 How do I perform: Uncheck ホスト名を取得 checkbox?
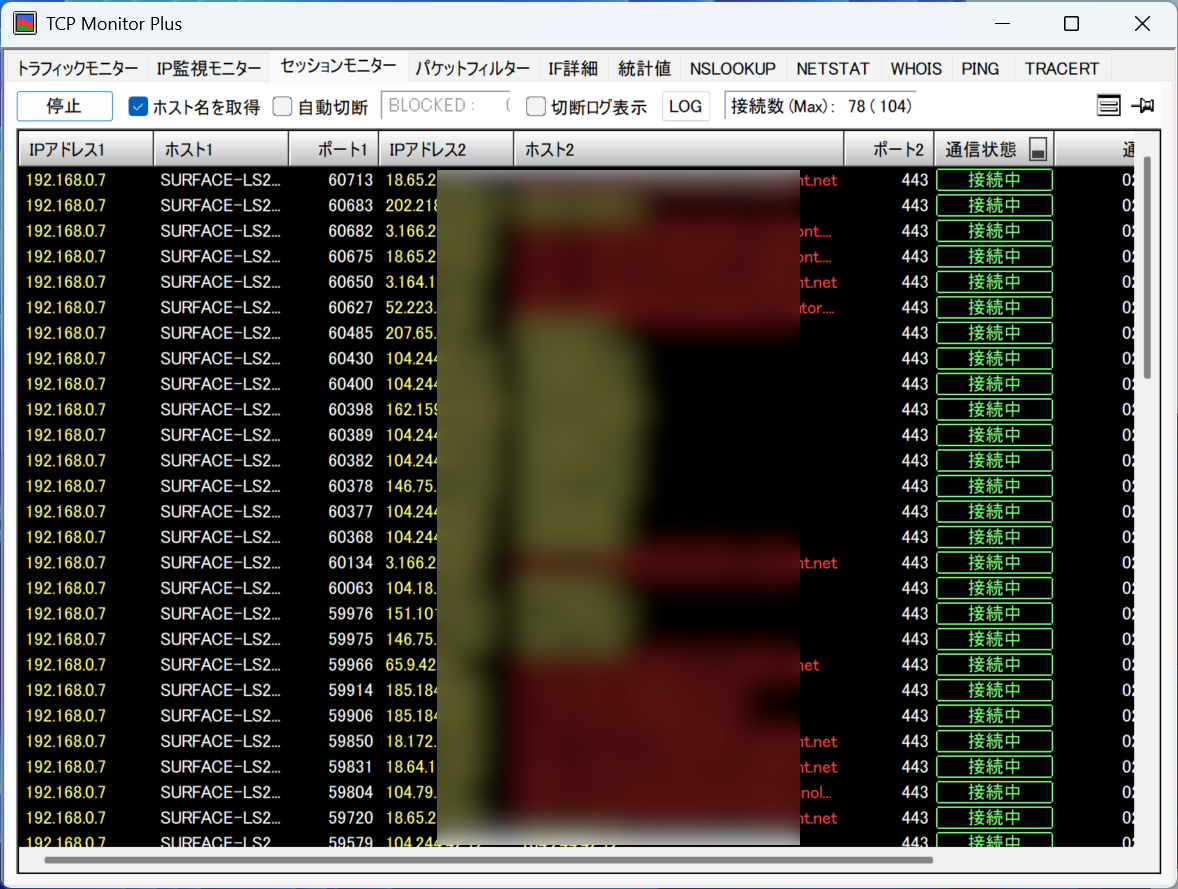pos(137,107)
